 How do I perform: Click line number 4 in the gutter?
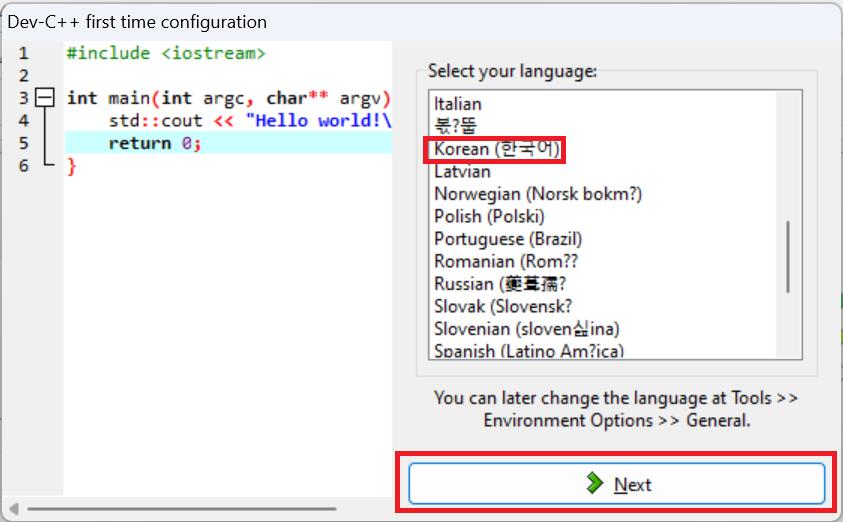coord(24,121)
